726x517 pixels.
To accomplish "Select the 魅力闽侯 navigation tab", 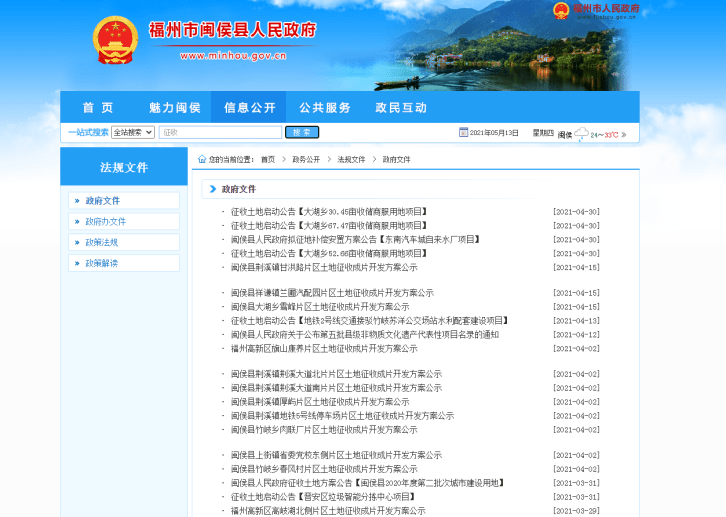I will [175, 108].
